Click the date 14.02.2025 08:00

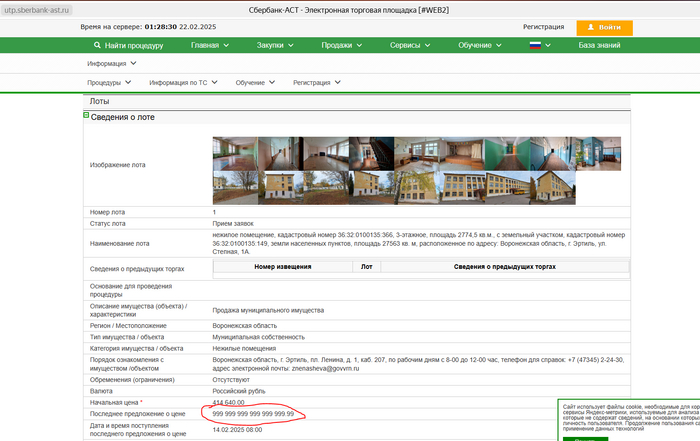237,430
